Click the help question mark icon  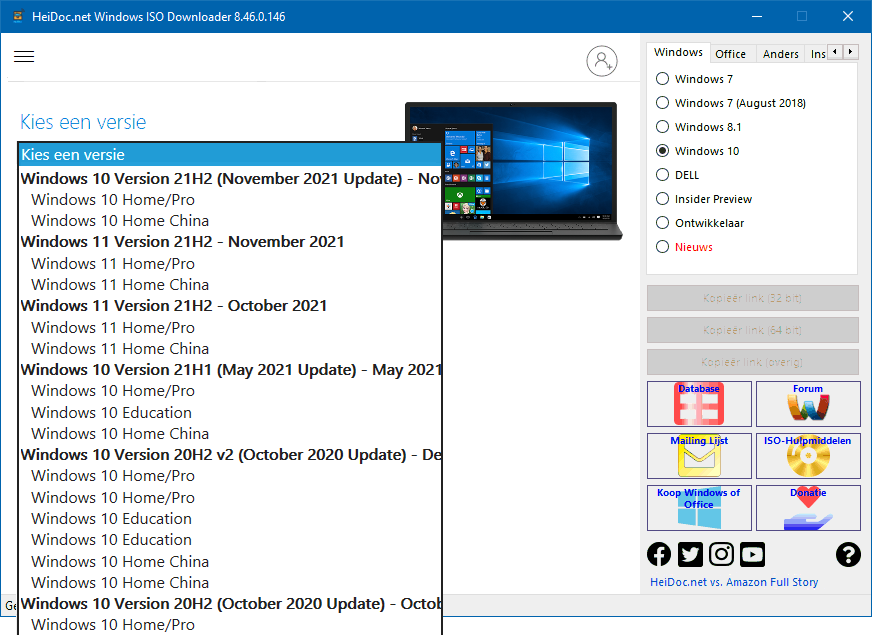(x=848, y=554)
